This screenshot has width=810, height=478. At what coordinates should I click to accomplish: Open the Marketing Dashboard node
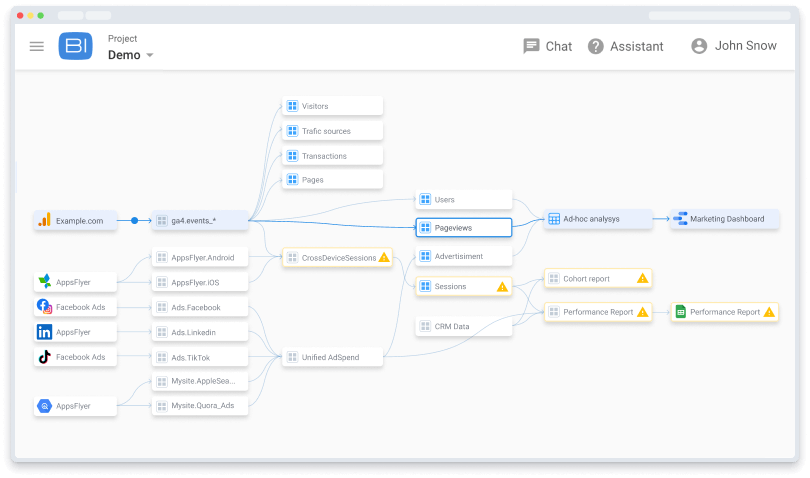[x=724, y=219]
